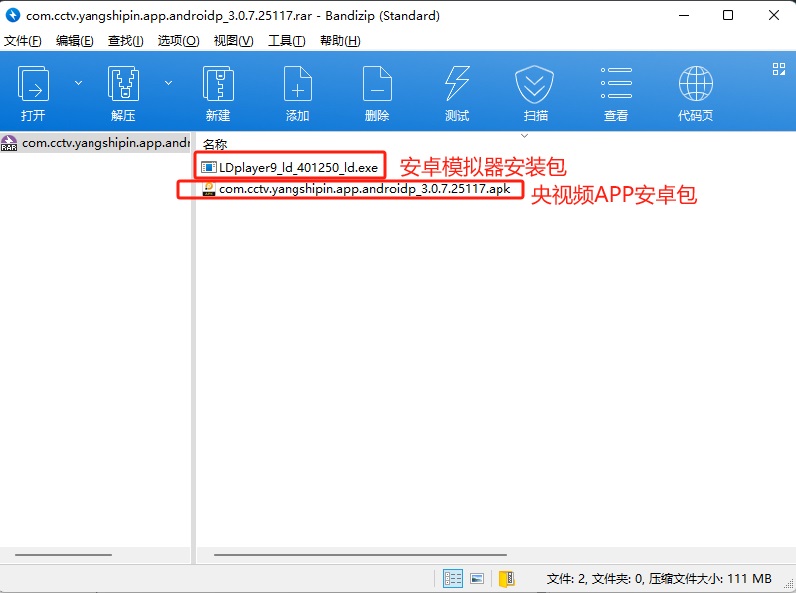
Task: Open the Options (选项) menu
Action: click(179, 41)
